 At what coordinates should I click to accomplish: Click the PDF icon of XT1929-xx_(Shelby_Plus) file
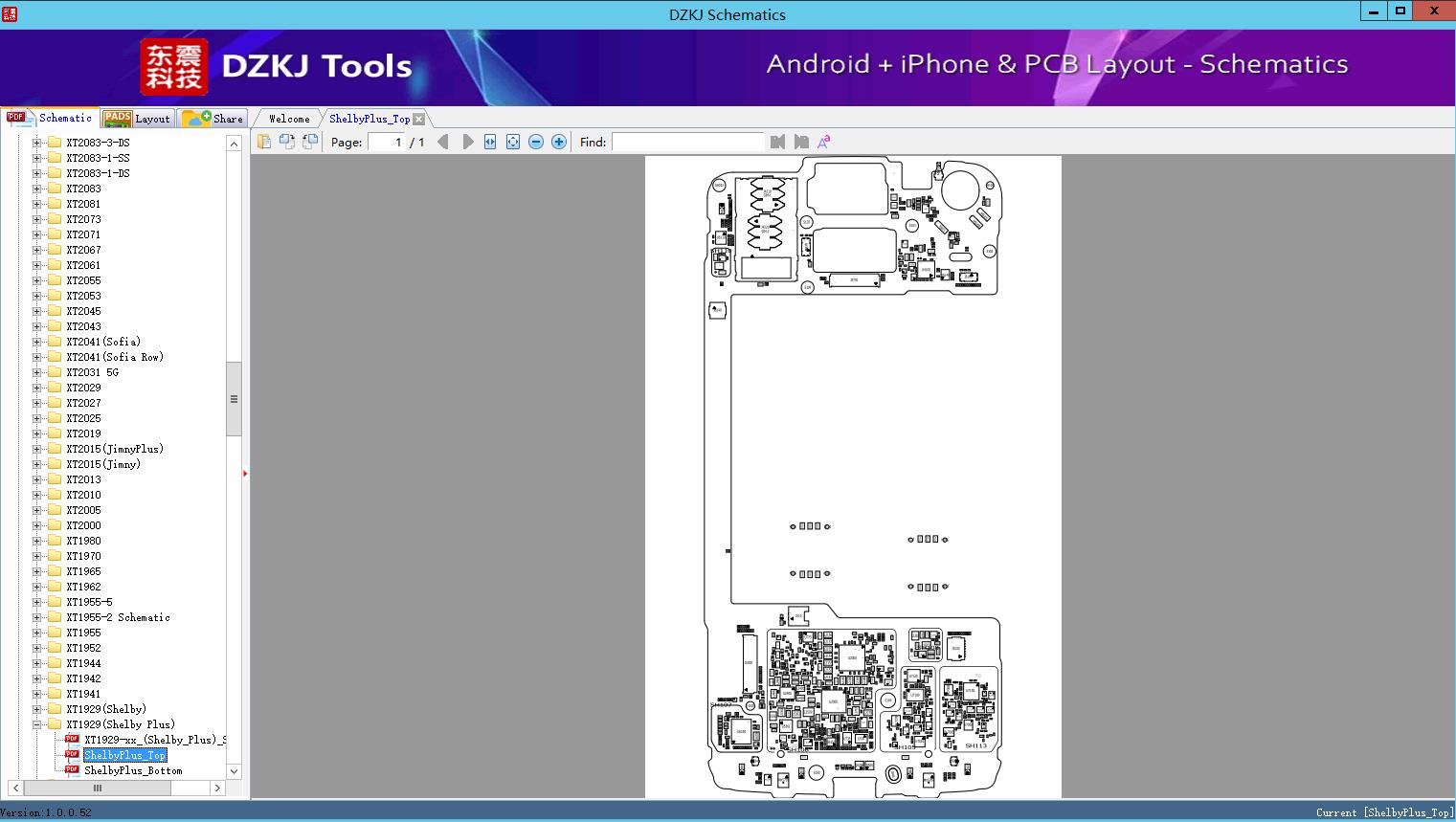coord(72,740)
